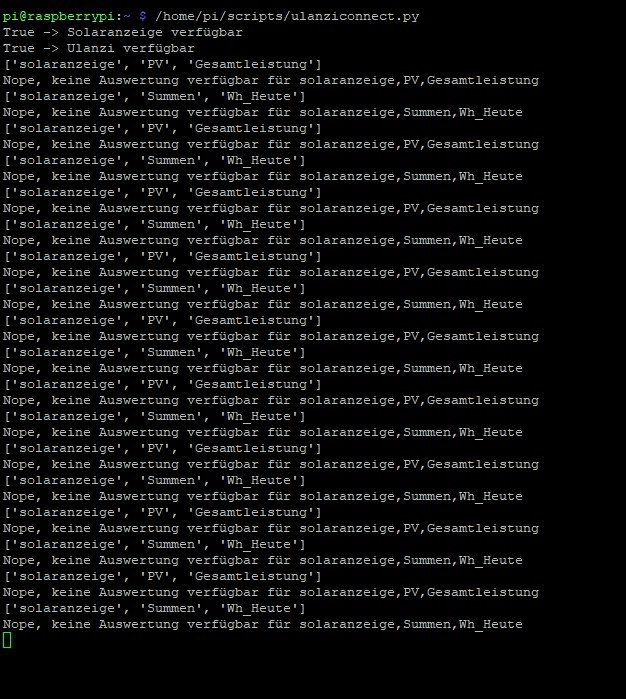The width and height of the screenshot is (626, 699).
Task: Click the last 'Nope' line with Wh_Heute
Action: click(x=263, y=625)
